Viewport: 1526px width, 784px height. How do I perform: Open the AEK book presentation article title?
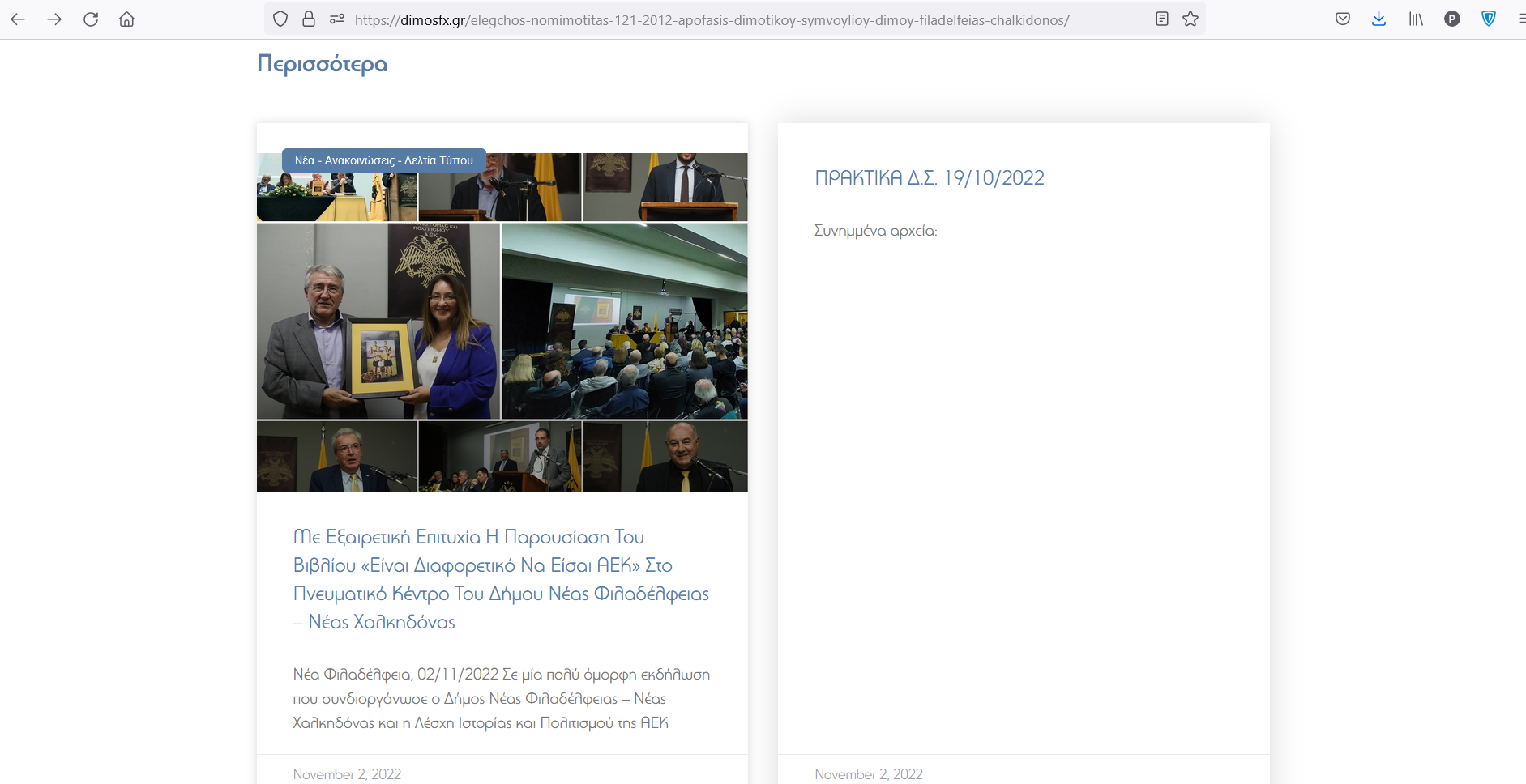pyautogui.click(x=500, y=579)
